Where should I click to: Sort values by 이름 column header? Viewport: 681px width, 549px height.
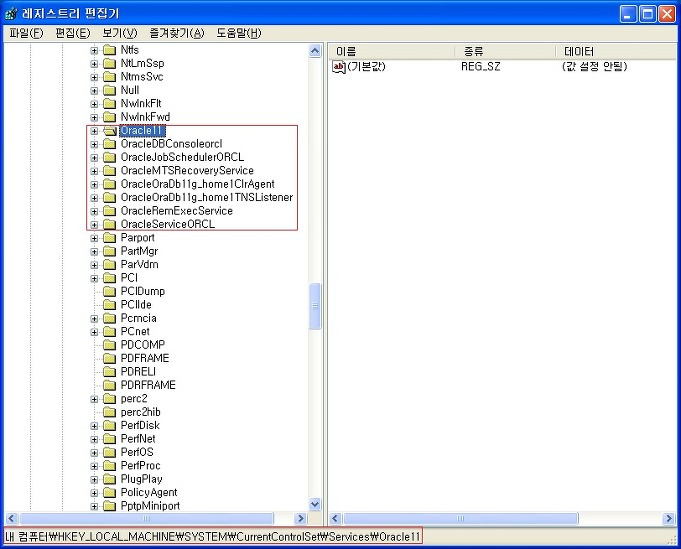pyautogui.click(x=391, y=52)
